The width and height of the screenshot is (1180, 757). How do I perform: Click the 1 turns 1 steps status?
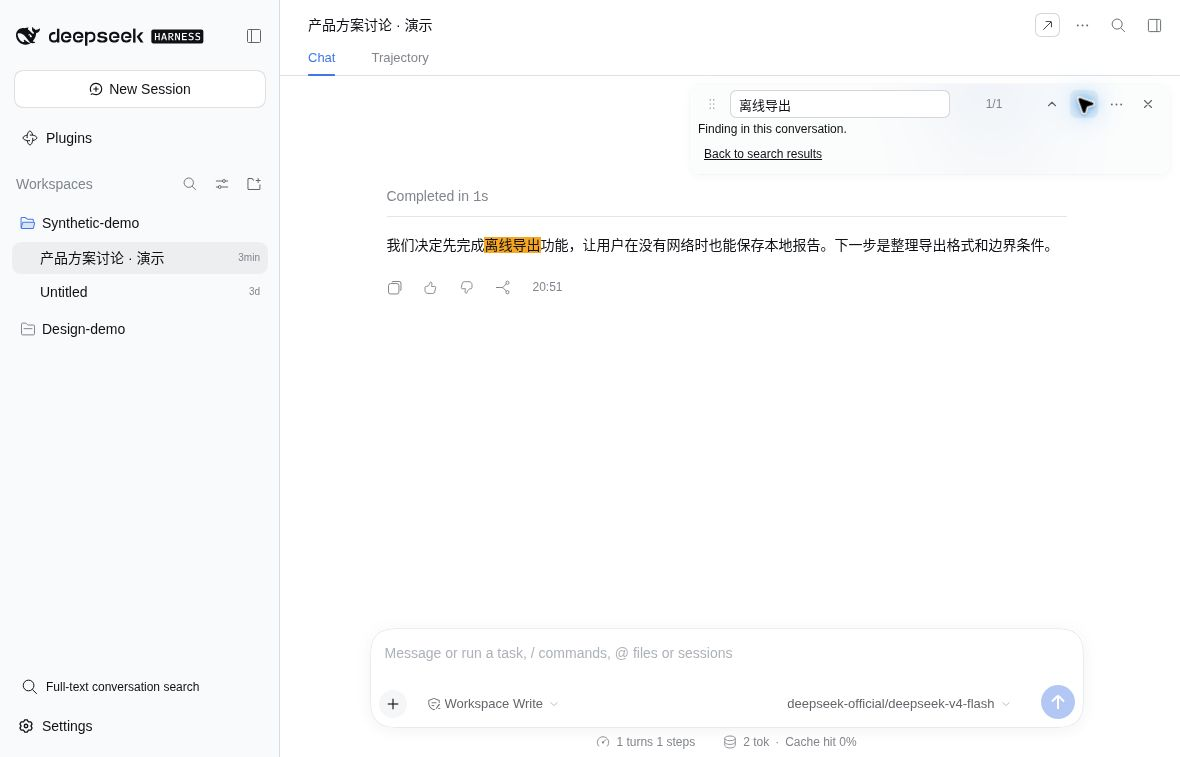click(646, 742)
